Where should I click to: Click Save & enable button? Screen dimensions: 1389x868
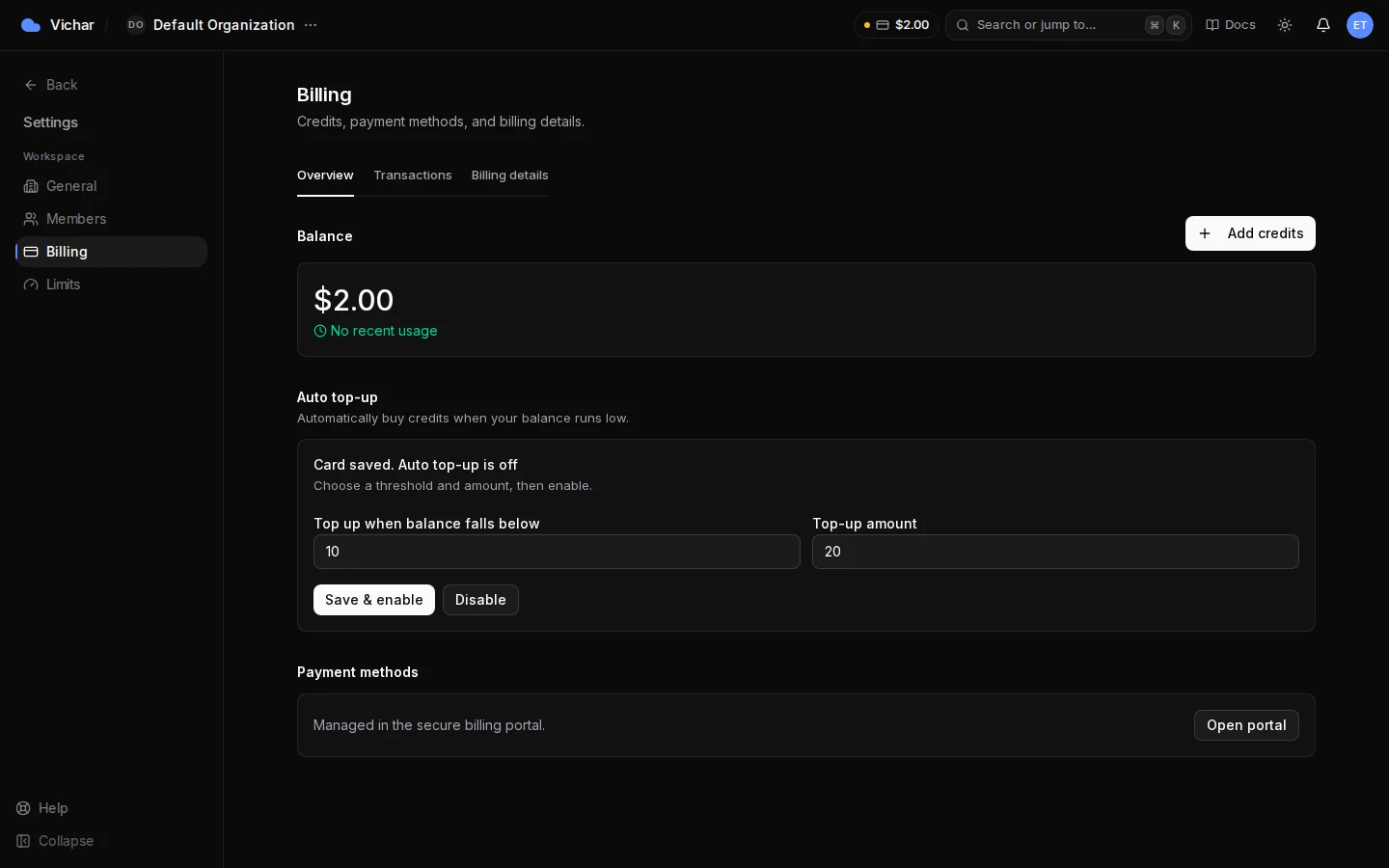coord(374,600)
